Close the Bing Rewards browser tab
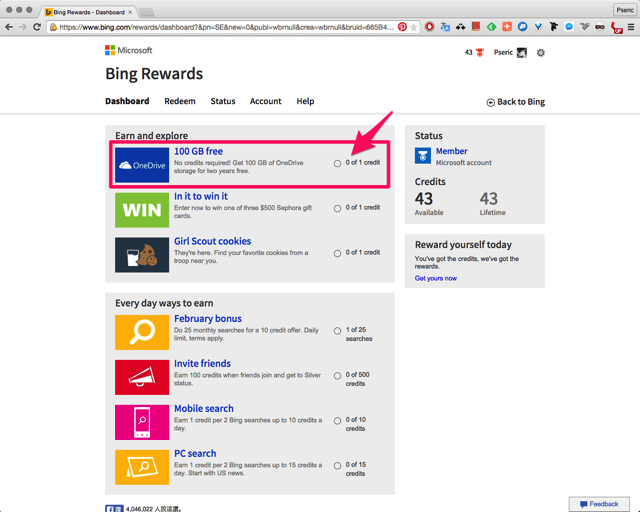The width and height of the screenshot is (640, 512). pyautogui.click(x=130, y=12)
